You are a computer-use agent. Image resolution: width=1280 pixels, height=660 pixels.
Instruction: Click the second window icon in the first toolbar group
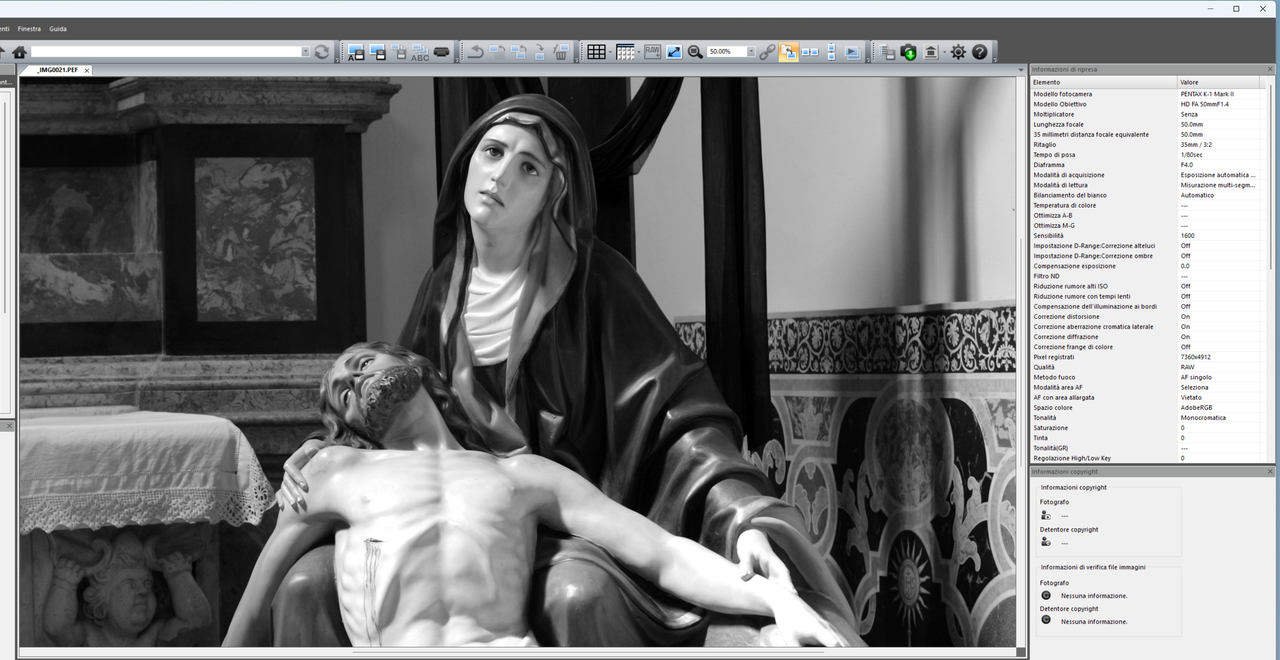(377, 52)
